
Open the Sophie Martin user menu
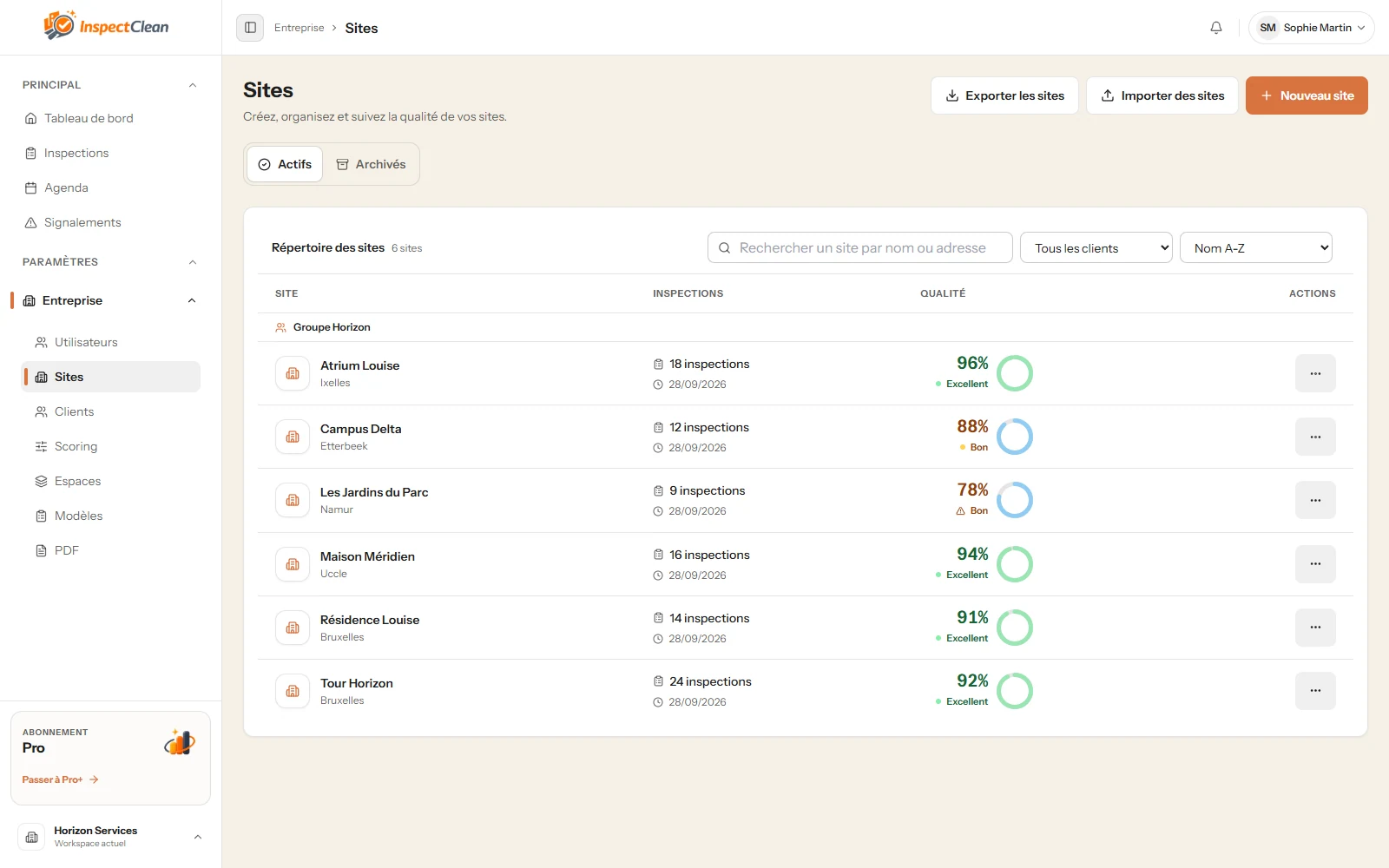tap(1311, 28)
